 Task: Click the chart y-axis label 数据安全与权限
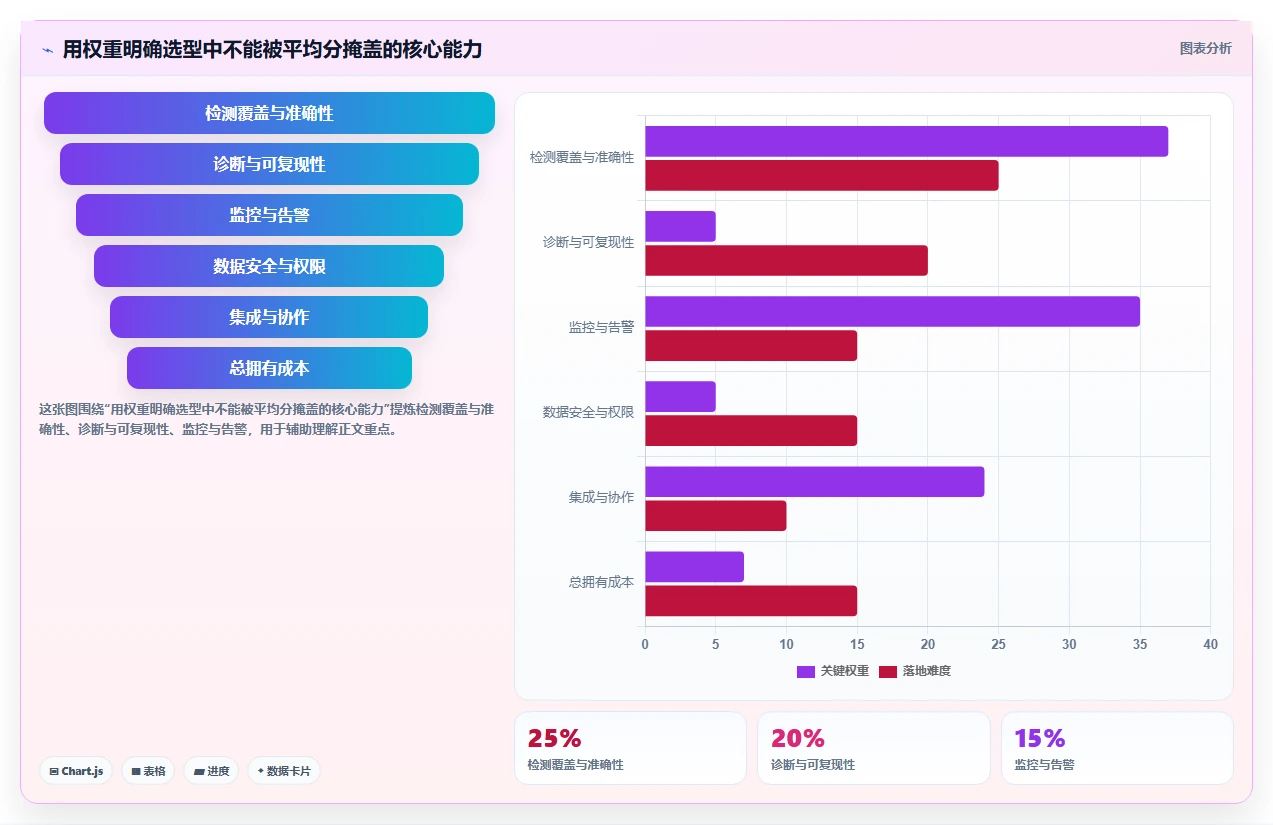click(588, 413)
